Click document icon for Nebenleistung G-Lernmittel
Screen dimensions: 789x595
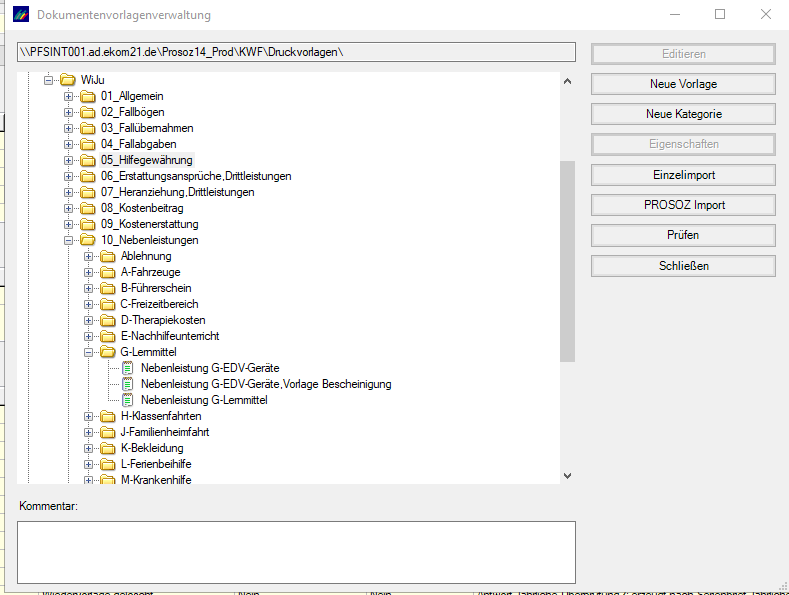[x=127, y=400]
